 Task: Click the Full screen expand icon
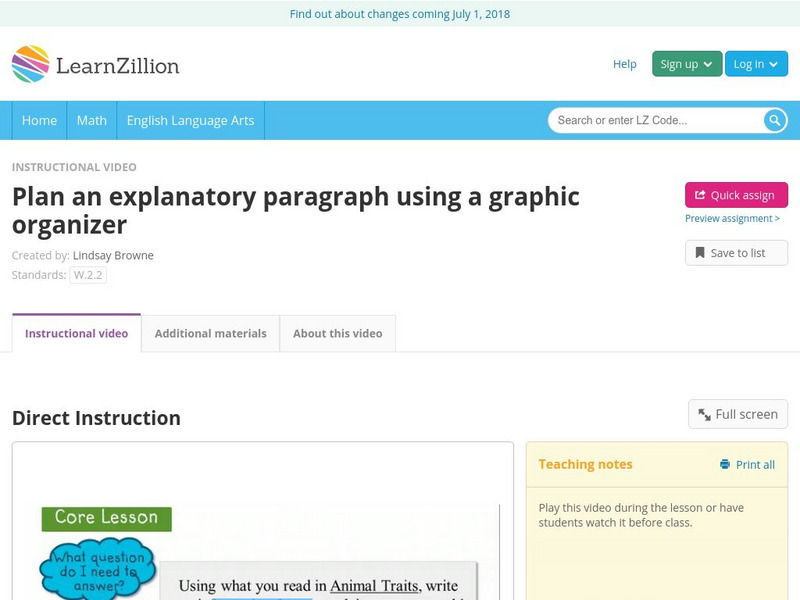click(705, 414)
